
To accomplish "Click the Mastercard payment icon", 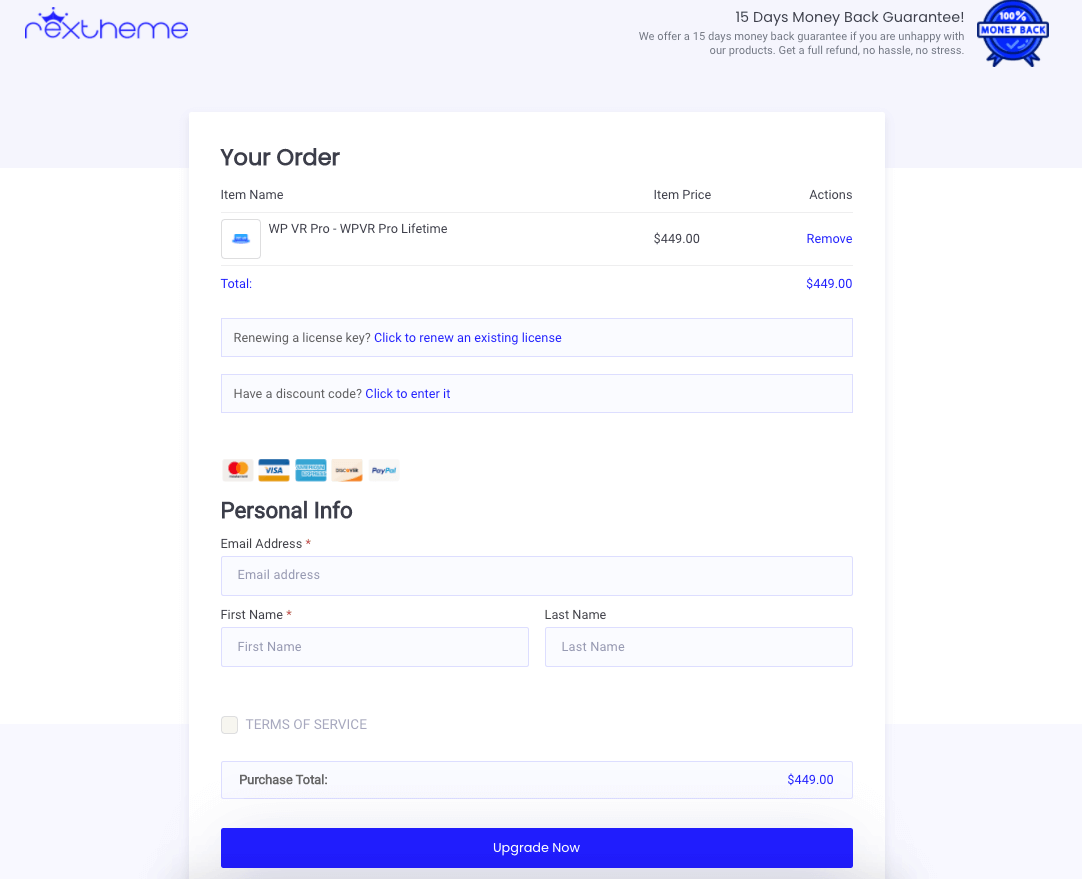I will 238,471.
